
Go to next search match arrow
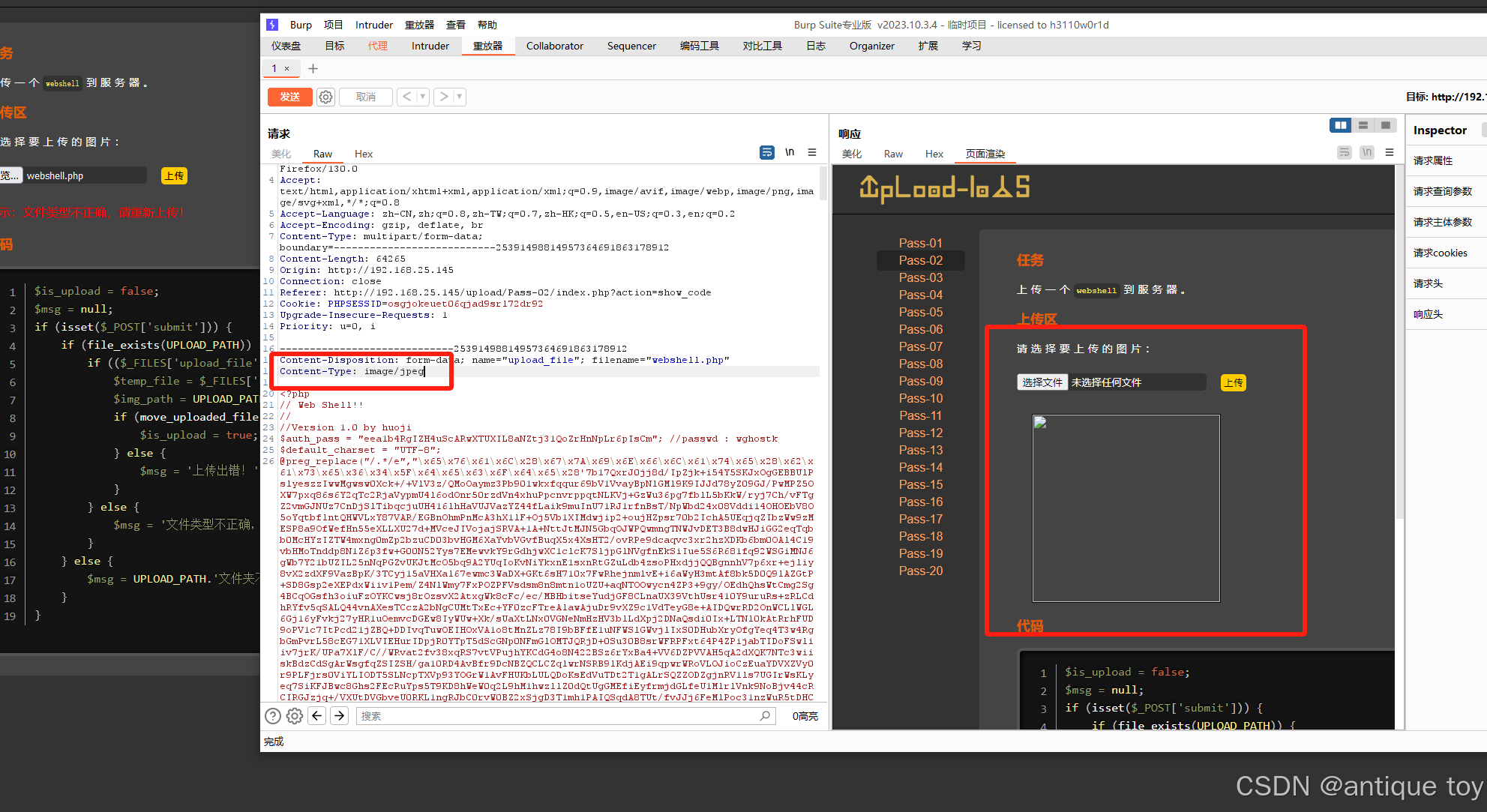(340, 716)
